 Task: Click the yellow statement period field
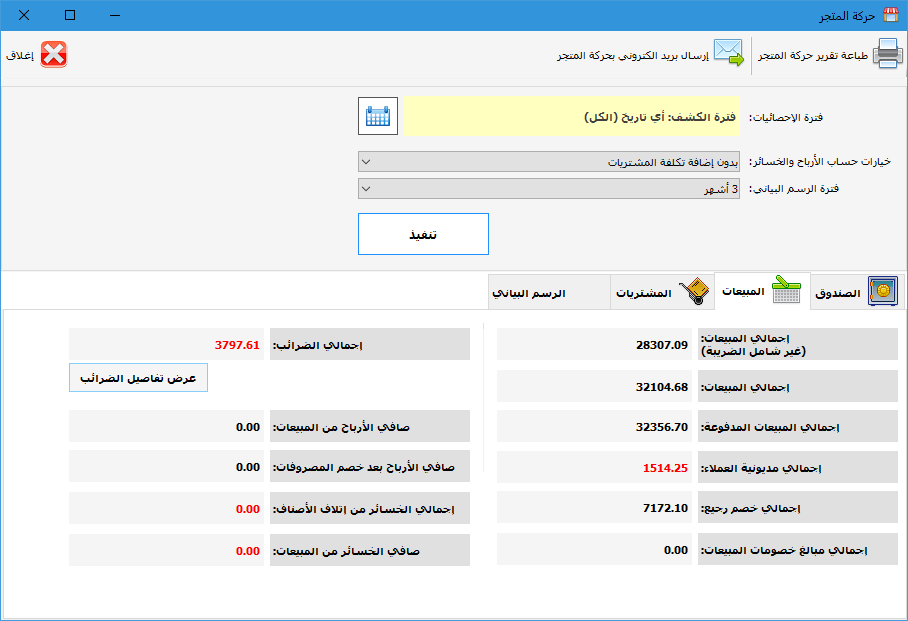tap(571, 117)
